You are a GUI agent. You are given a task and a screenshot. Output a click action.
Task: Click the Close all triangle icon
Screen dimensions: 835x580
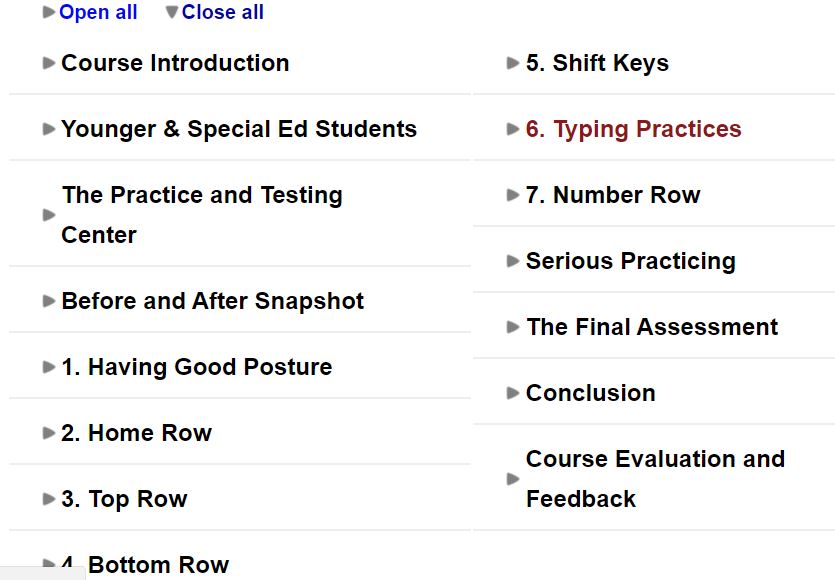(x=169, y=12)
